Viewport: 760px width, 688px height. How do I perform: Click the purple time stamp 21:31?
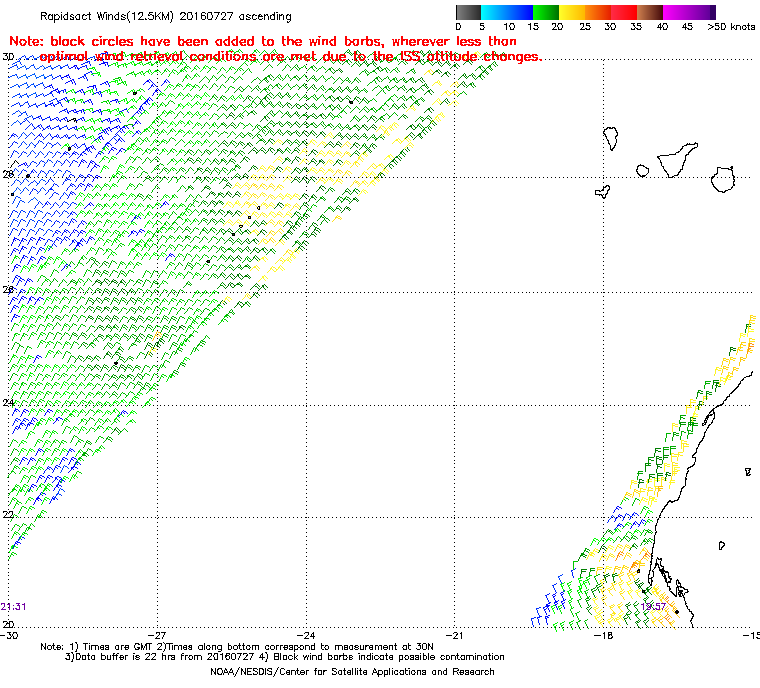click(13, 607)
